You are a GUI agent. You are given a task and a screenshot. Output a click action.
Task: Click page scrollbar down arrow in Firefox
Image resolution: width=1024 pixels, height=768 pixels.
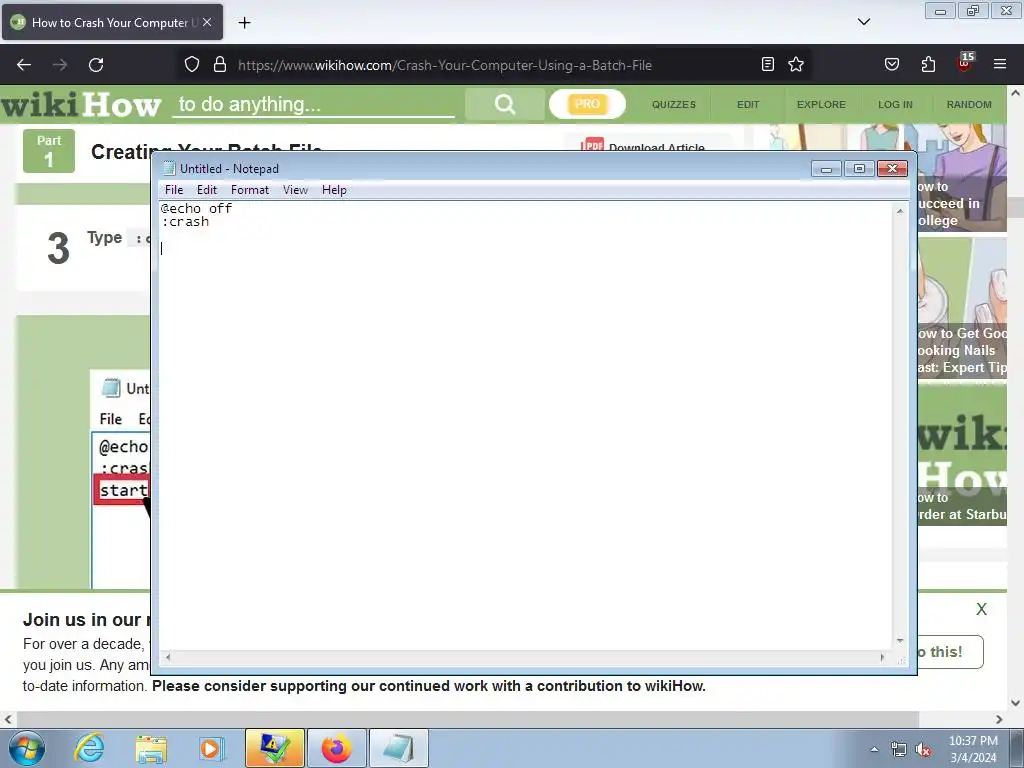(1016, 703)
